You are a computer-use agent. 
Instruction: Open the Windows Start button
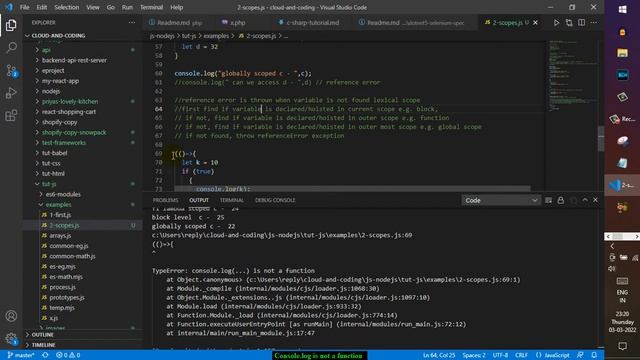(x=622, y=9)
